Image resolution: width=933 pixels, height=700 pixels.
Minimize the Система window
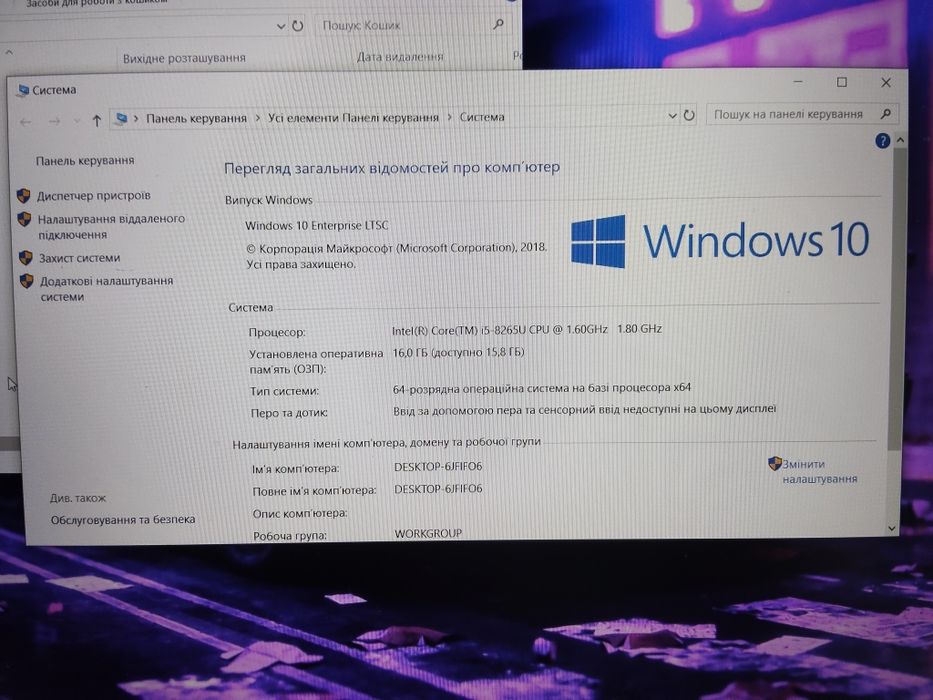click(x=799, y=82)
